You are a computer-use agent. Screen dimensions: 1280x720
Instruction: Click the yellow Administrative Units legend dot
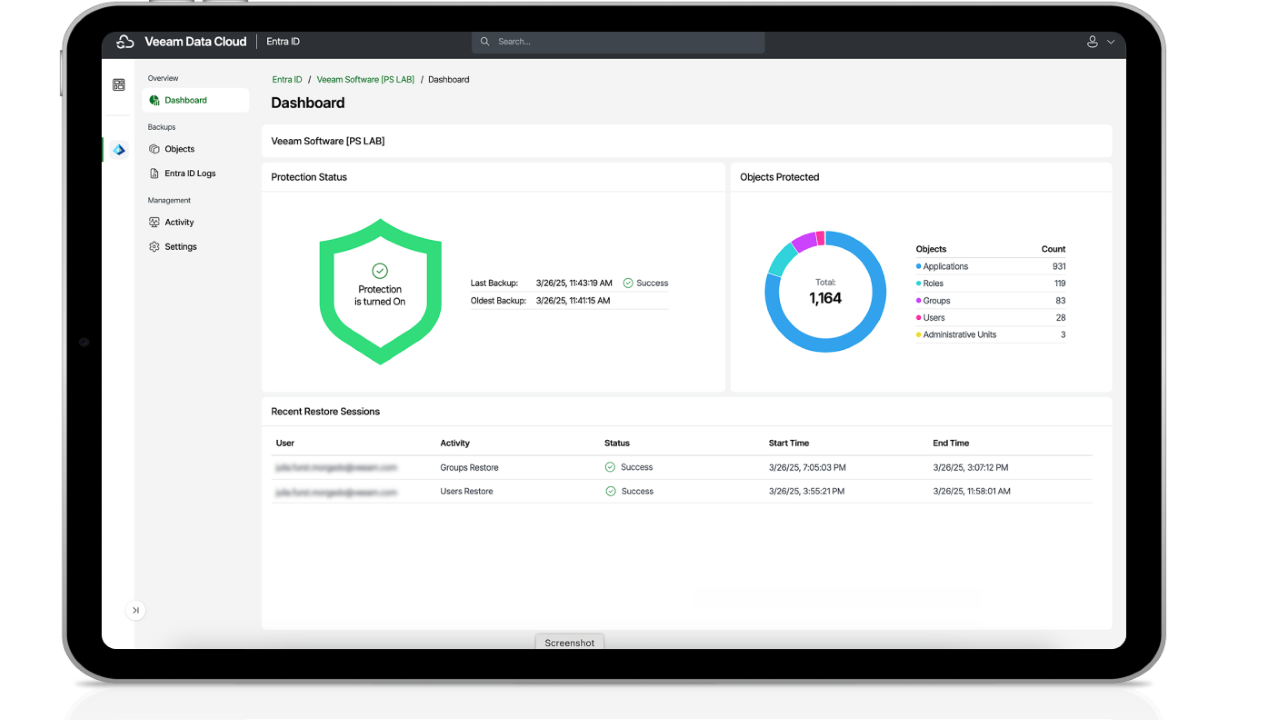click(919, 335)
